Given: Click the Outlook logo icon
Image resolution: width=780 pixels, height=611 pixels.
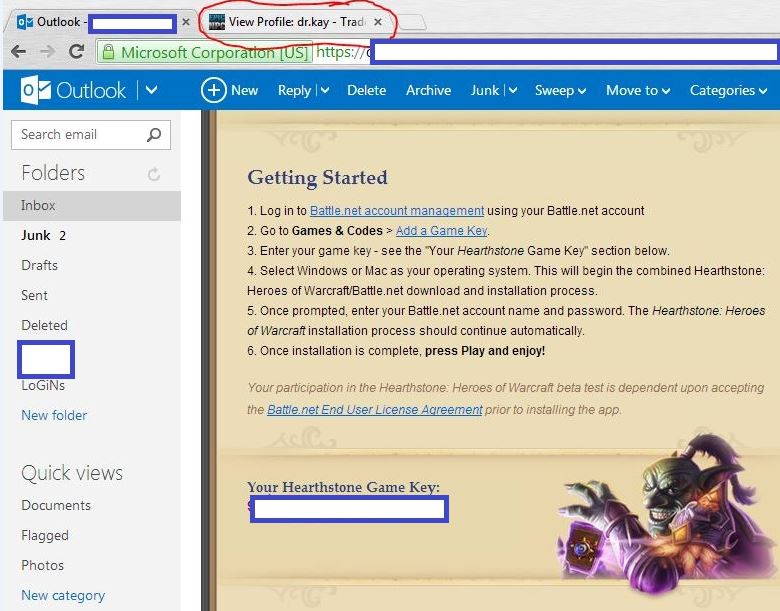Looking at the screenshot, I should [x=35, y=90].
